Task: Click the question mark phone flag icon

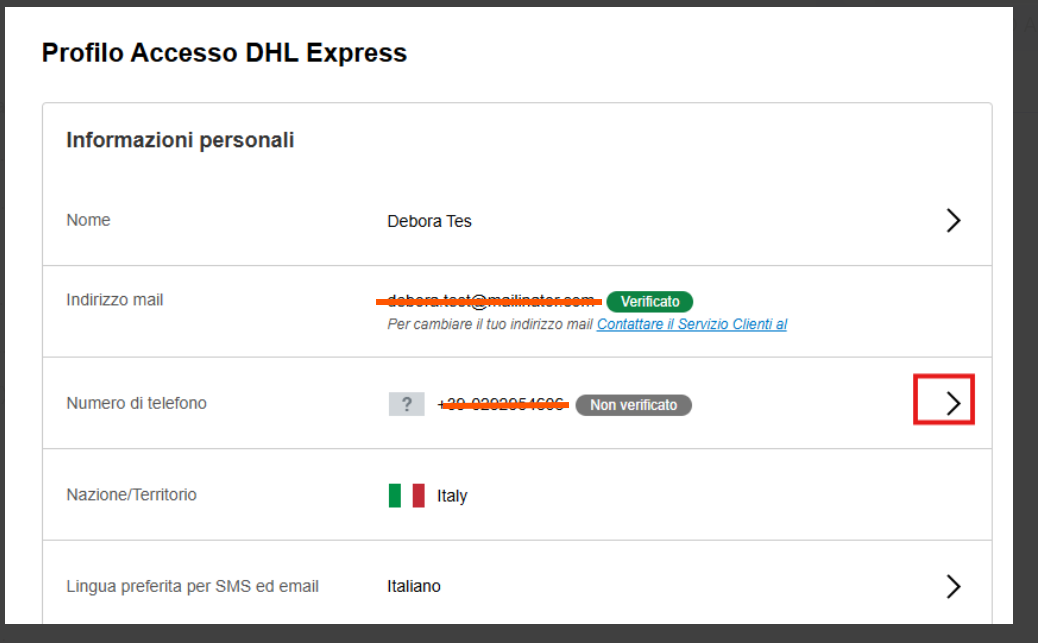Action: click(406, 404)
